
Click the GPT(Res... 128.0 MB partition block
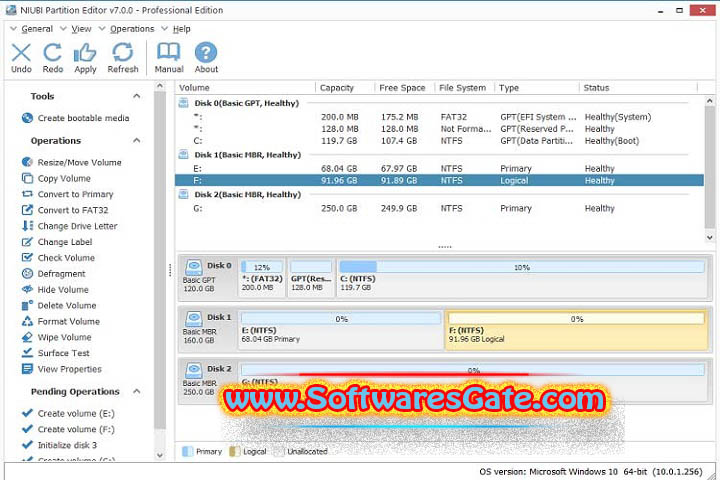[311, 277]
